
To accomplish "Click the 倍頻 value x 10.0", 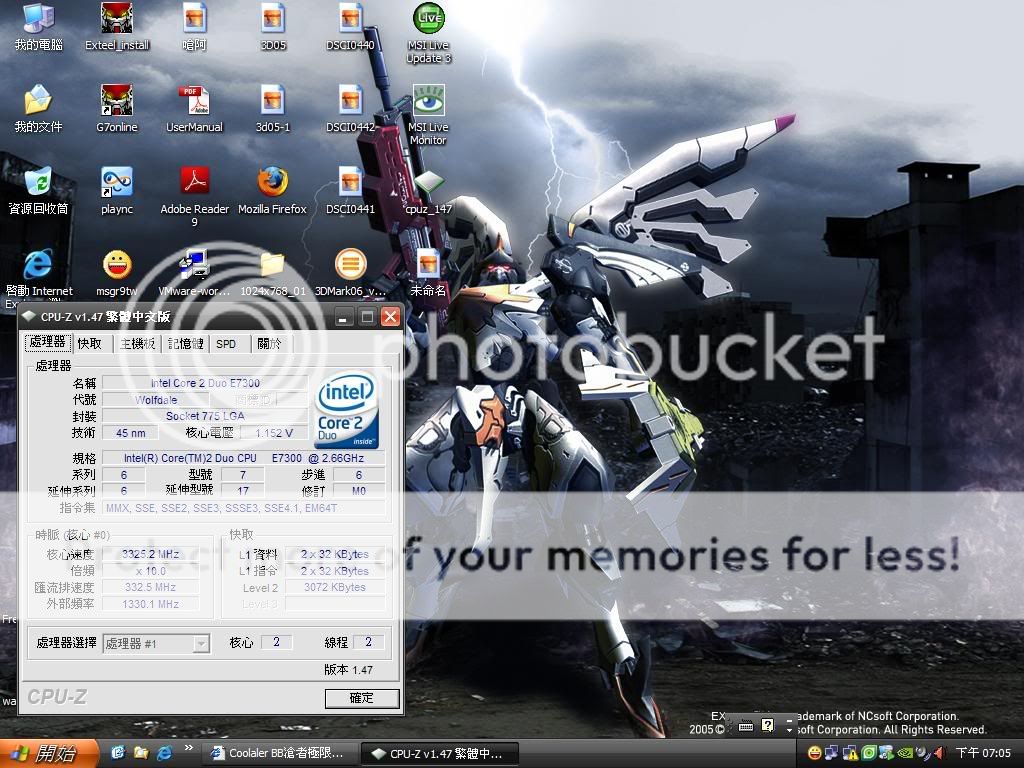I will pyautogui.click(x=151, y=570).
